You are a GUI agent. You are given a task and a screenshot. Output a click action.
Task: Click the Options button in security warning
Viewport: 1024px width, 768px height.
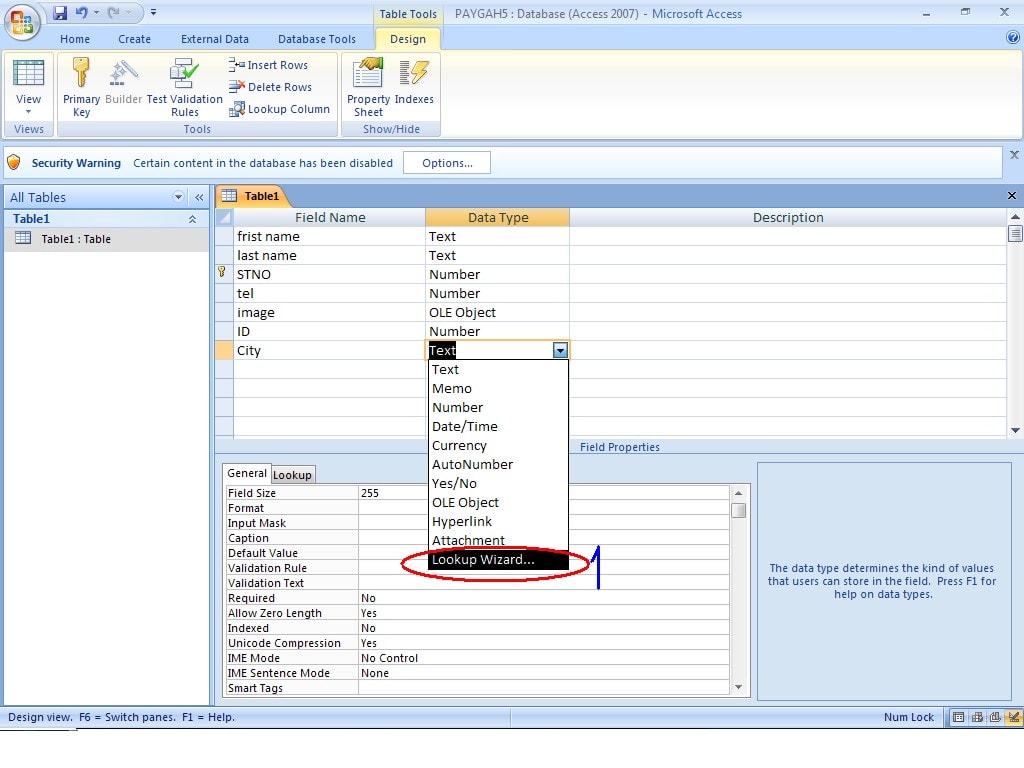[447, 163]
